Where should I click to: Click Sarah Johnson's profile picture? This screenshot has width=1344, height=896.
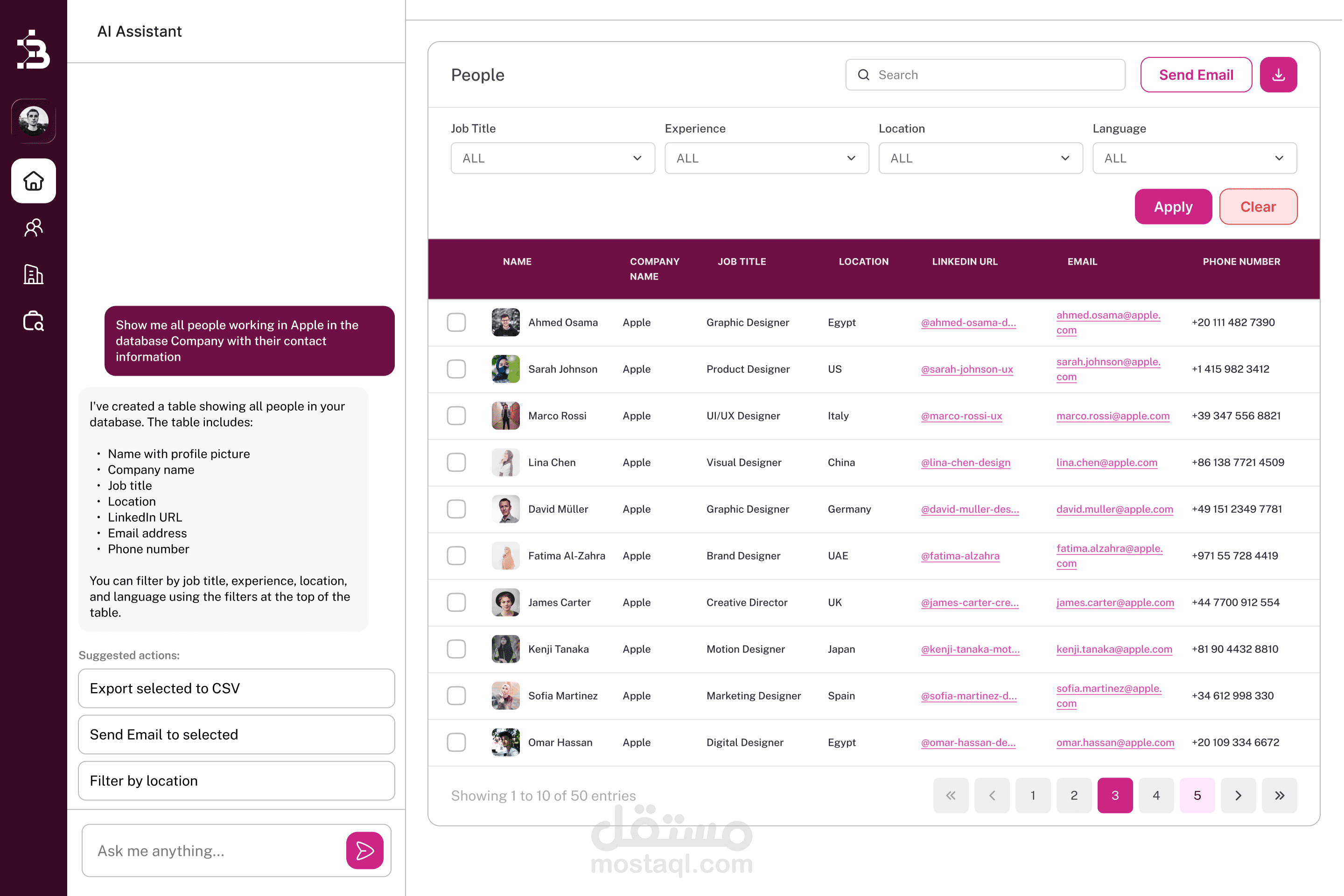(x=506, y=369)
